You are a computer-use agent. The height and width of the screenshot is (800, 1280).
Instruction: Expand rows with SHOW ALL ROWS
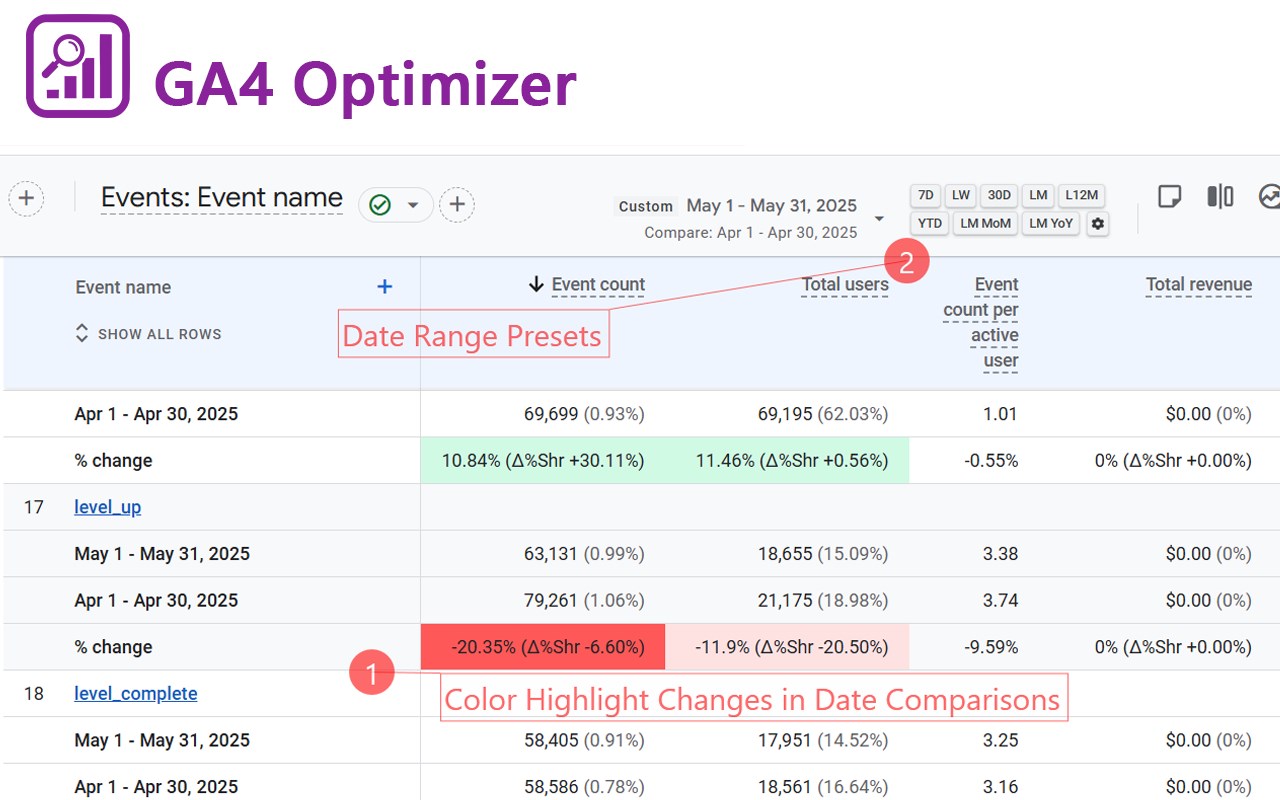click(x=148, y=334)
